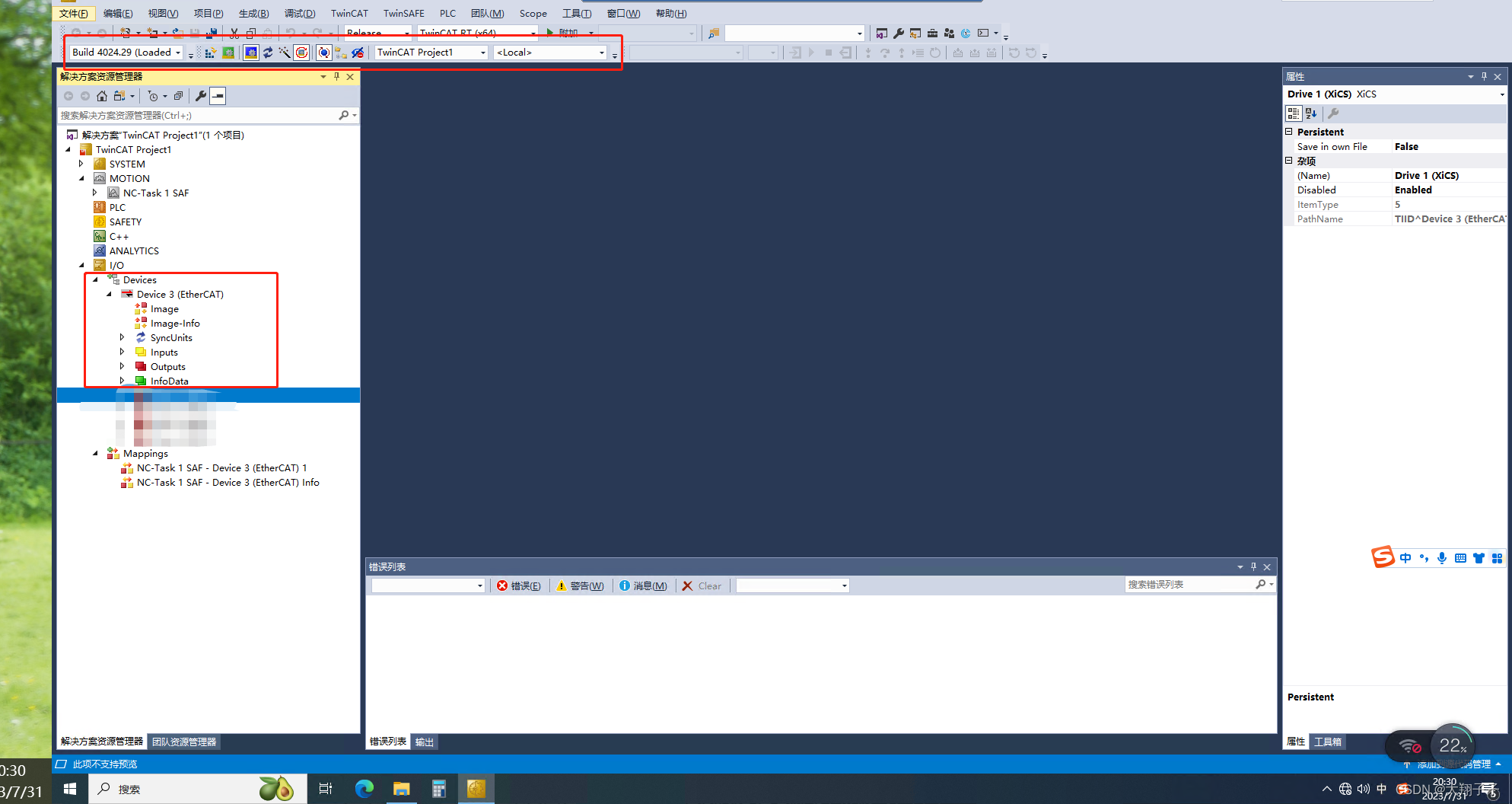Image resolution: width=1512 pixels, height=804 pixels.
Task: Open TwinCAT menu in menu bar
Action: pyautogui.click(x=349, y=13)
